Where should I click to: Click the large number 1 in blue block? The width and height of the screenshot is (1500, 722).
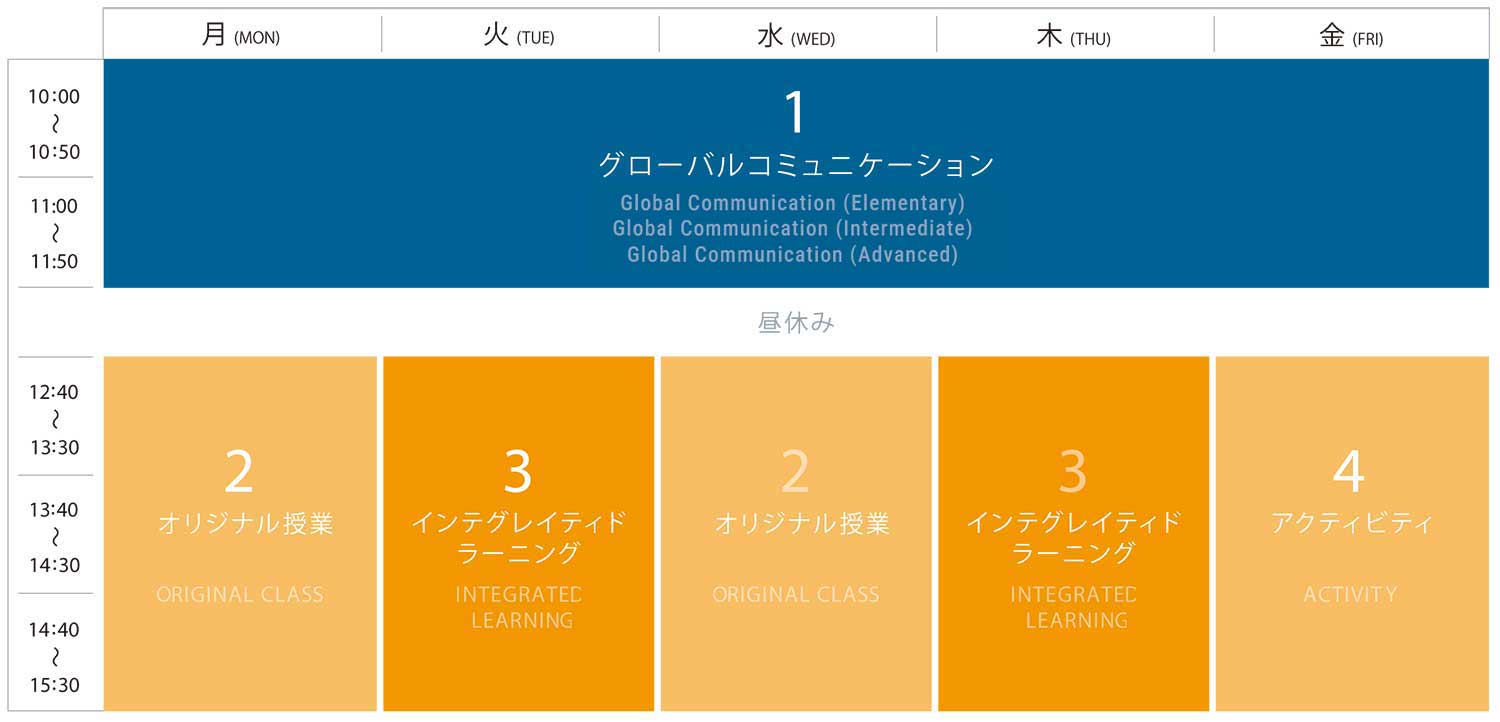tap(795, 112)
